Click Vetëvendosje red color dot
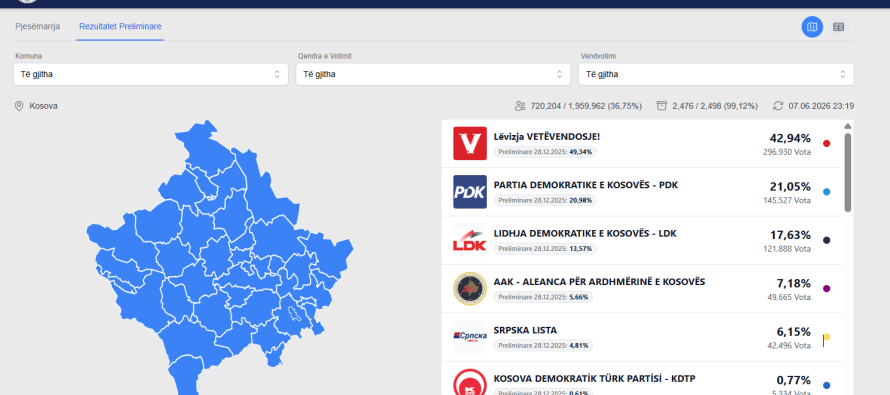The height and width of the screenshot is (395, 890). 826,144
